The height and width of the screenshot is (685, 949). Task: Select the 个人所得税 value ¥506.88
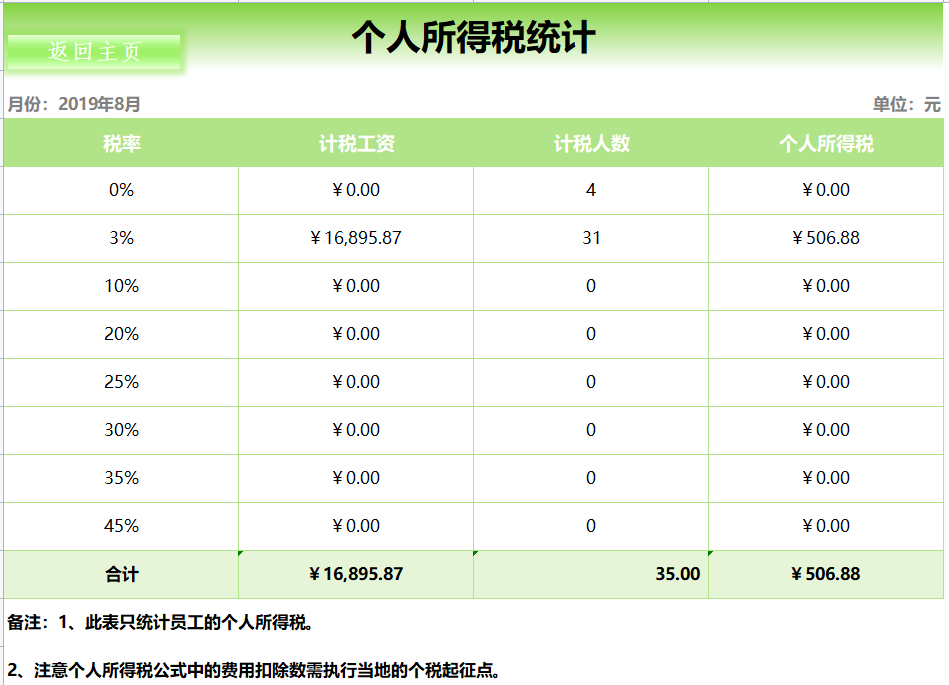coord(826,238)
